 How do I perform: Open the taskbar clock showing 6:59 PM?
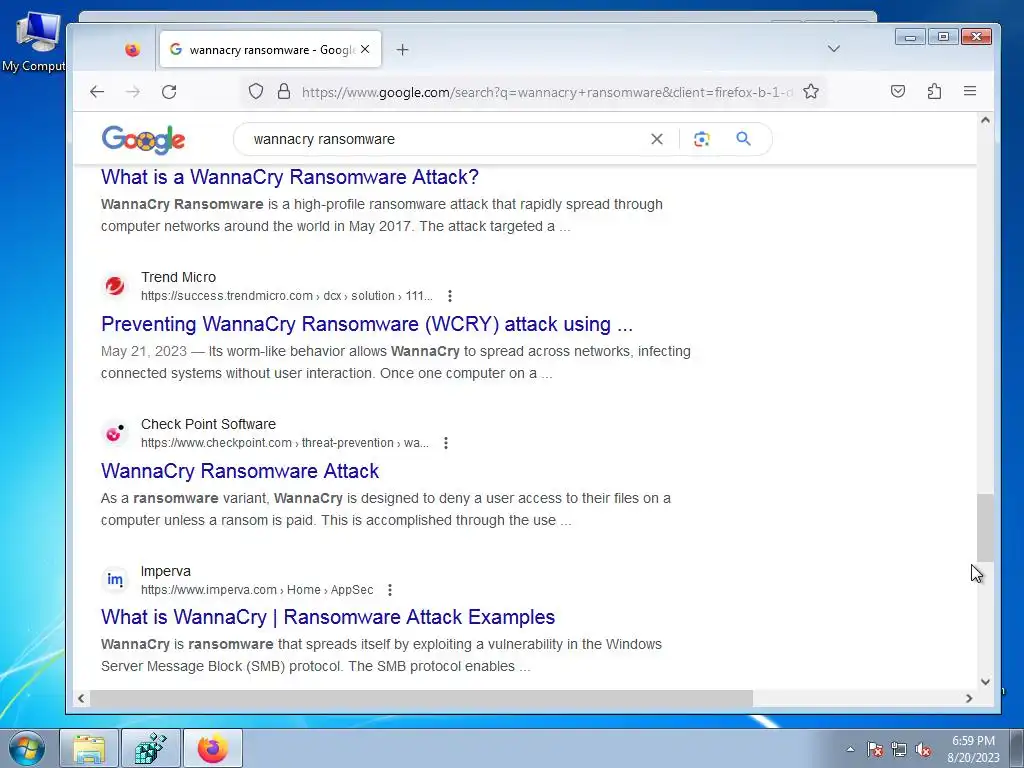(973, 749)
